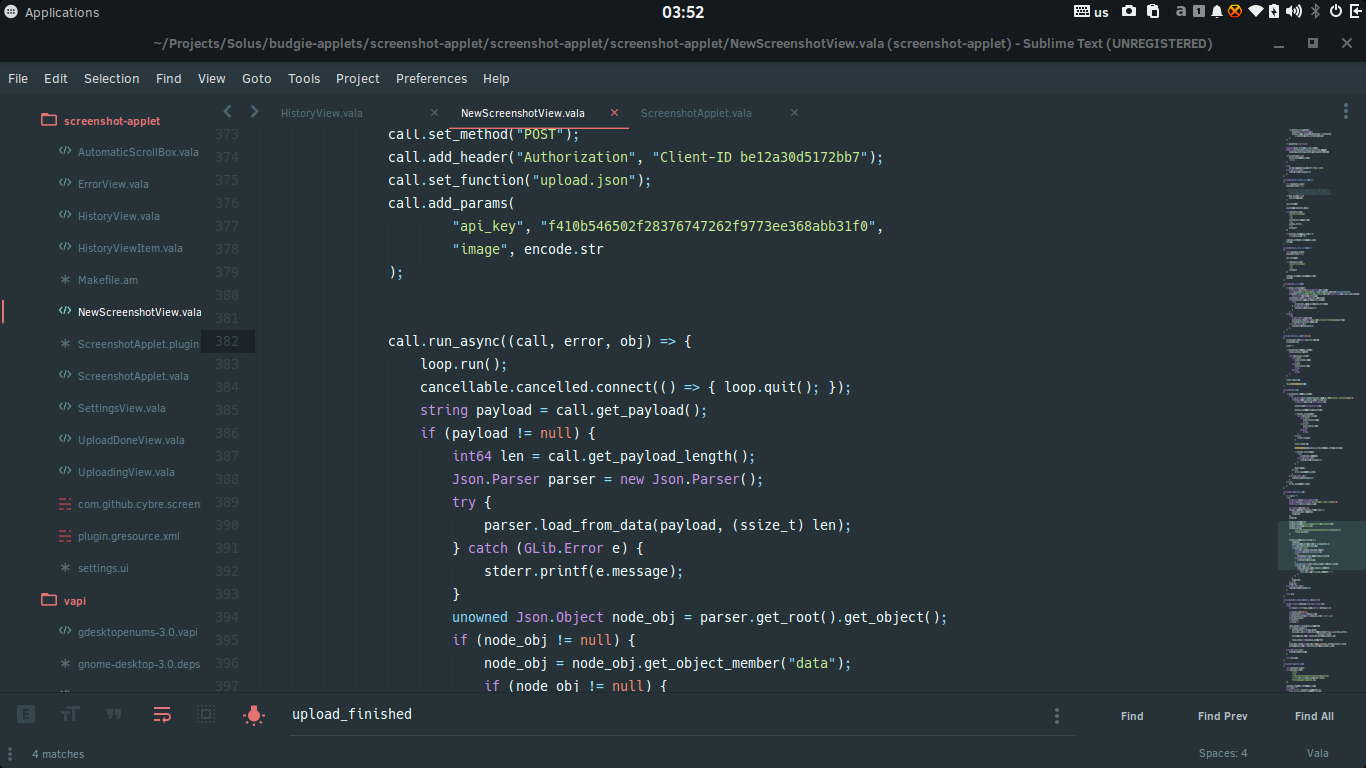Click asterisk icon beside settings.ui
1366x768 pixels.
[x=65, y=568]
